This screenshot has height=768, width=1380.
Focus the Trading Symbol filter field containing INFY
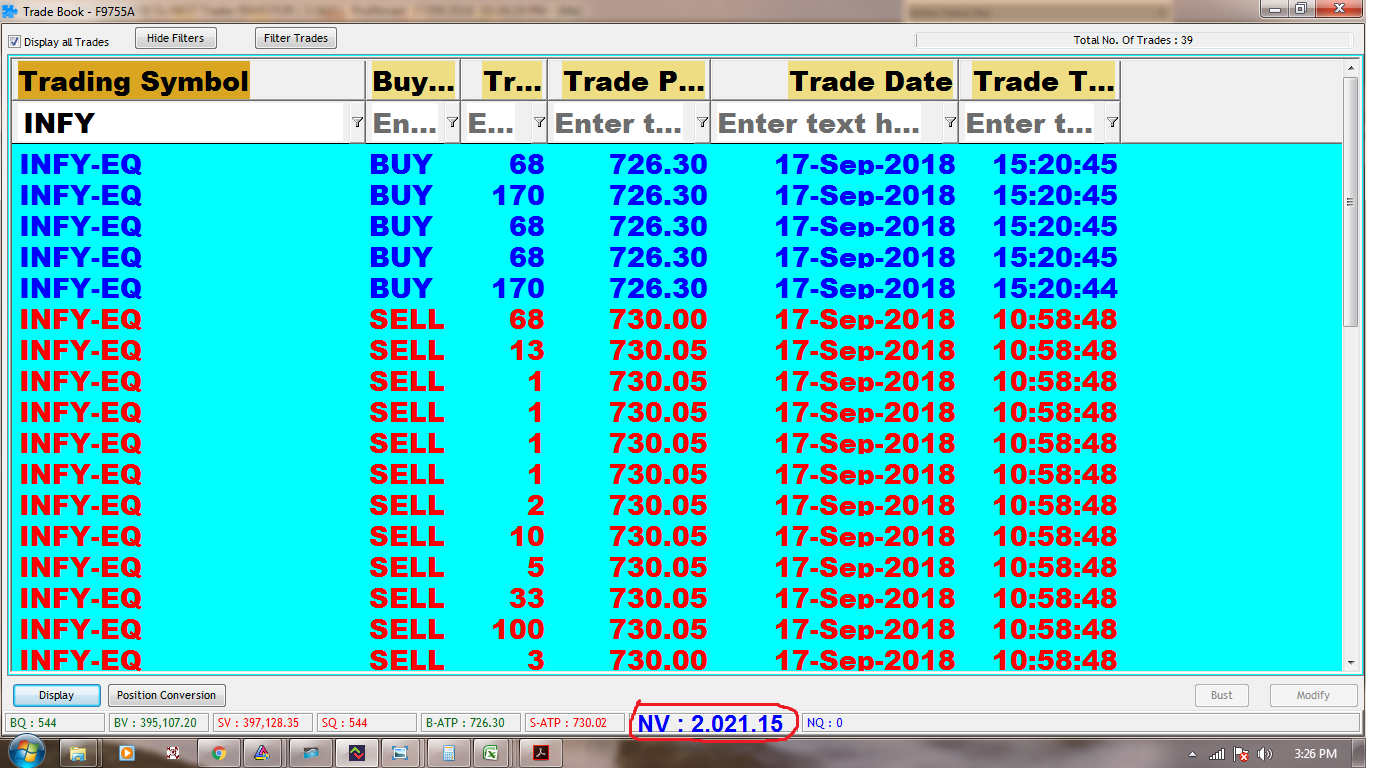pos(181,123)
